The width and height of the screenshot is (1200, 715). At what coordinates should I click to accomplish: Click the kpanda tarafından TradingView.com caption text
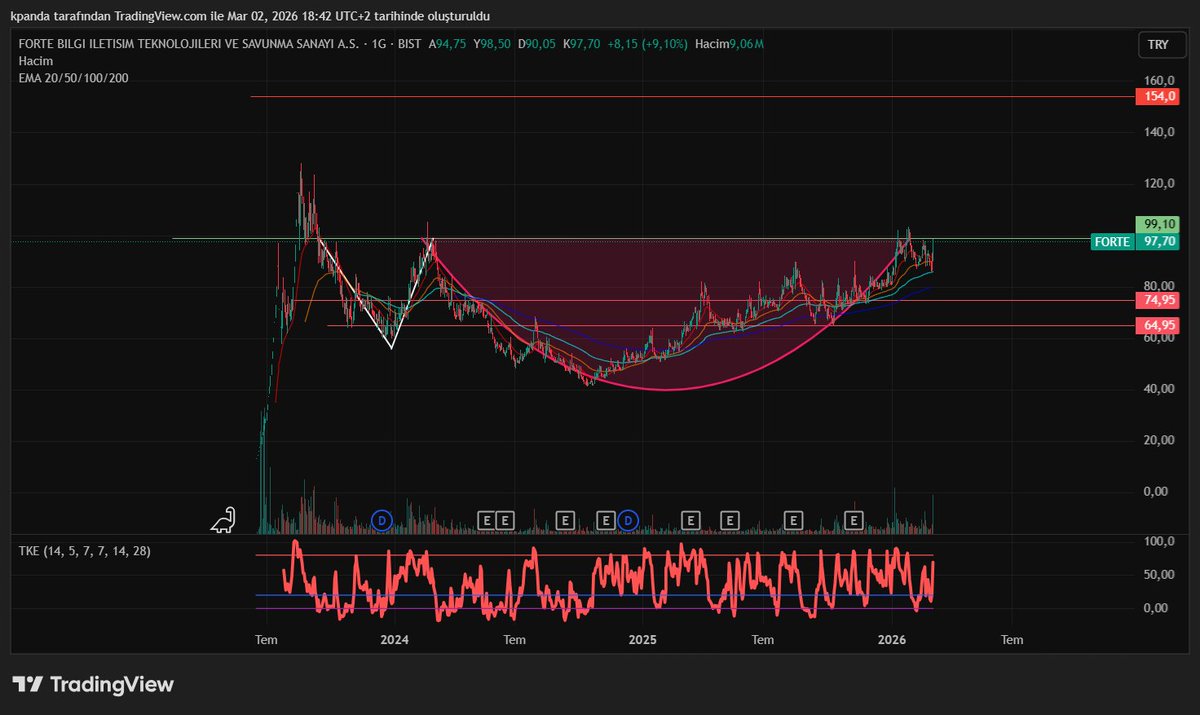coord(251,16)
